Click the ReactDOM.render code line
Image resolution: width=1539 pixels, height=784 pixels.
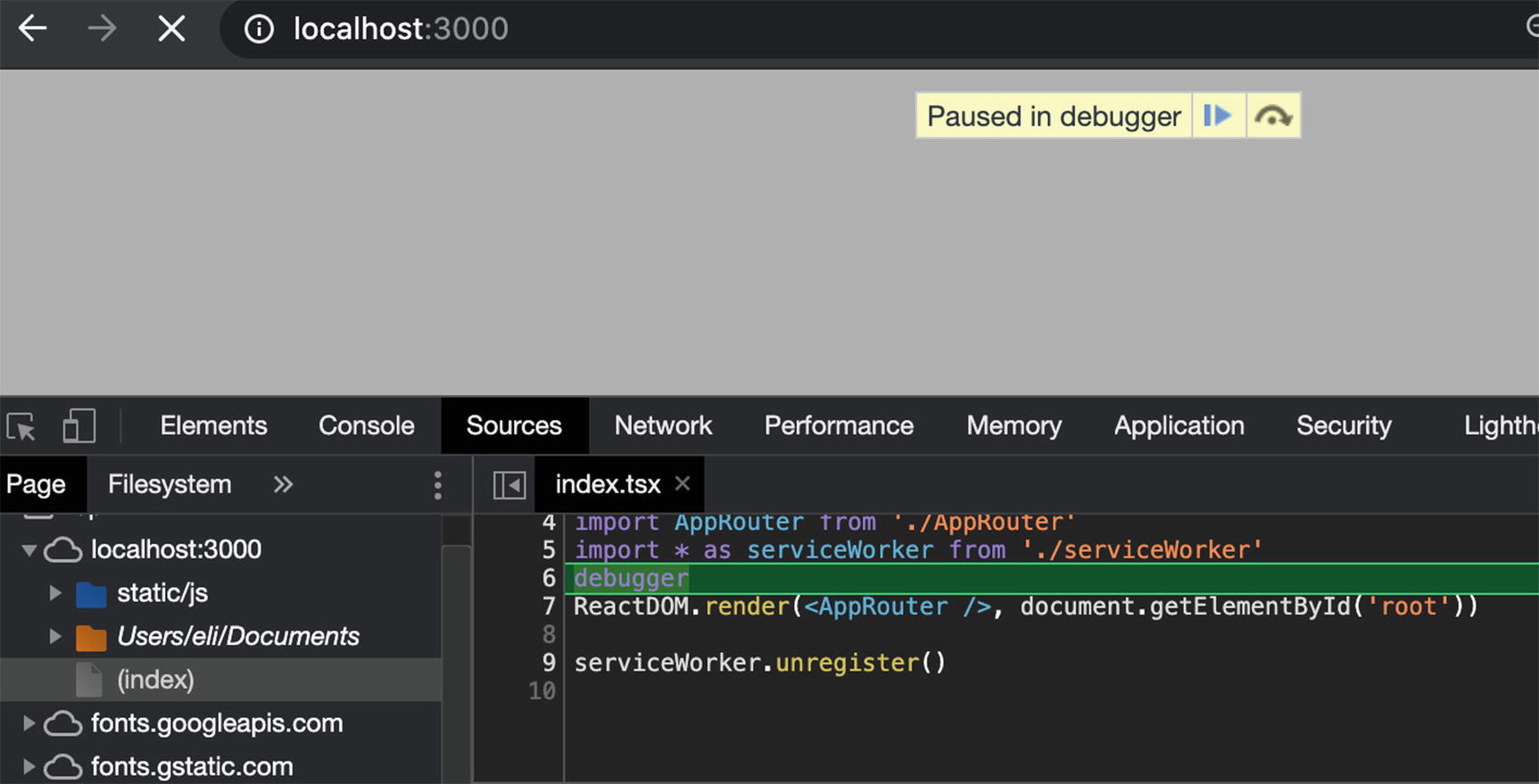(x=1026, y=607)
